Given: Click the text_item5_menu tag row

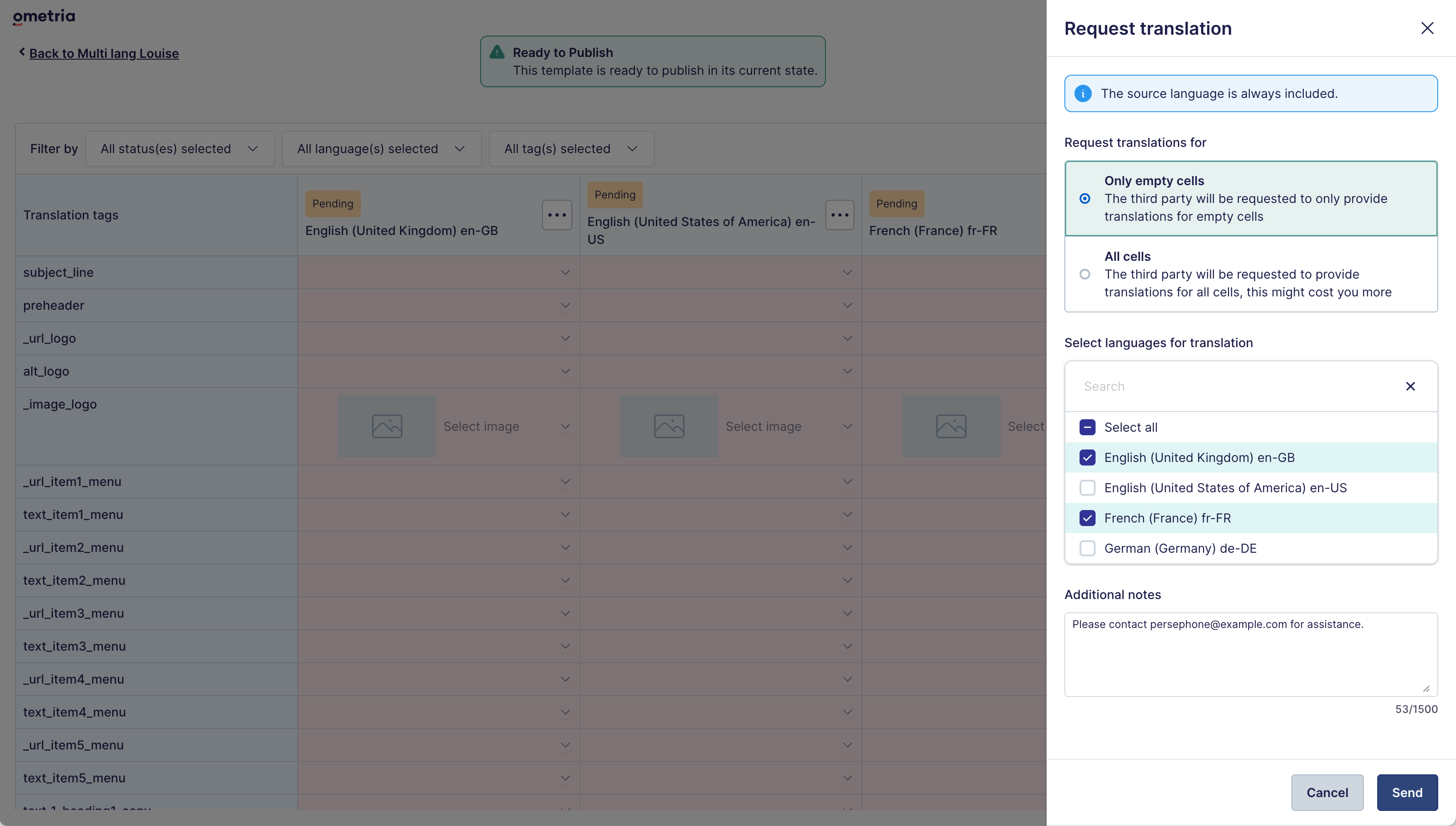Looking at the screenshot, I should 156,778.
